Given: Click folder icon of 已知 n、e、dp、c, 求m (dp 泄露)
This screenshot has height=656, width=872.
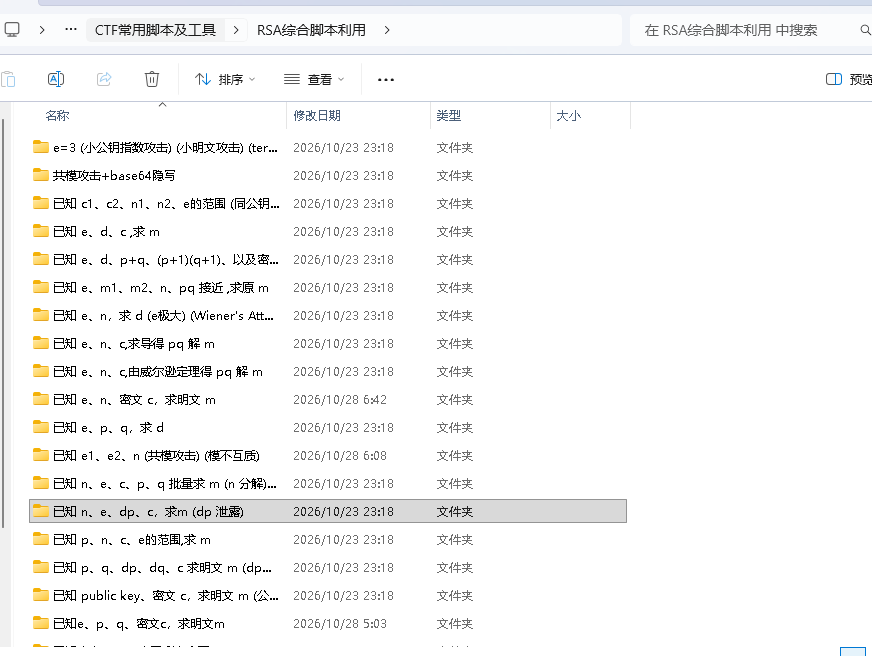Looking at the screenshot, I should [x=41, y=511].
